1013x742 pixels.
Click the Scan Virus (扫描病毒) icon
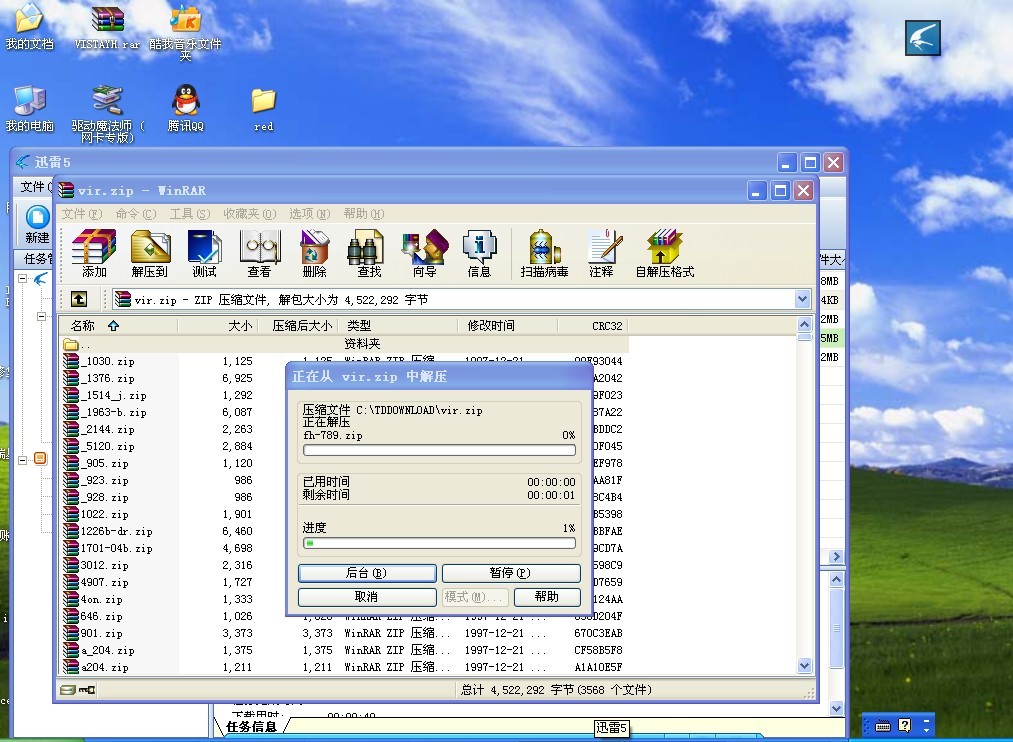544,253
